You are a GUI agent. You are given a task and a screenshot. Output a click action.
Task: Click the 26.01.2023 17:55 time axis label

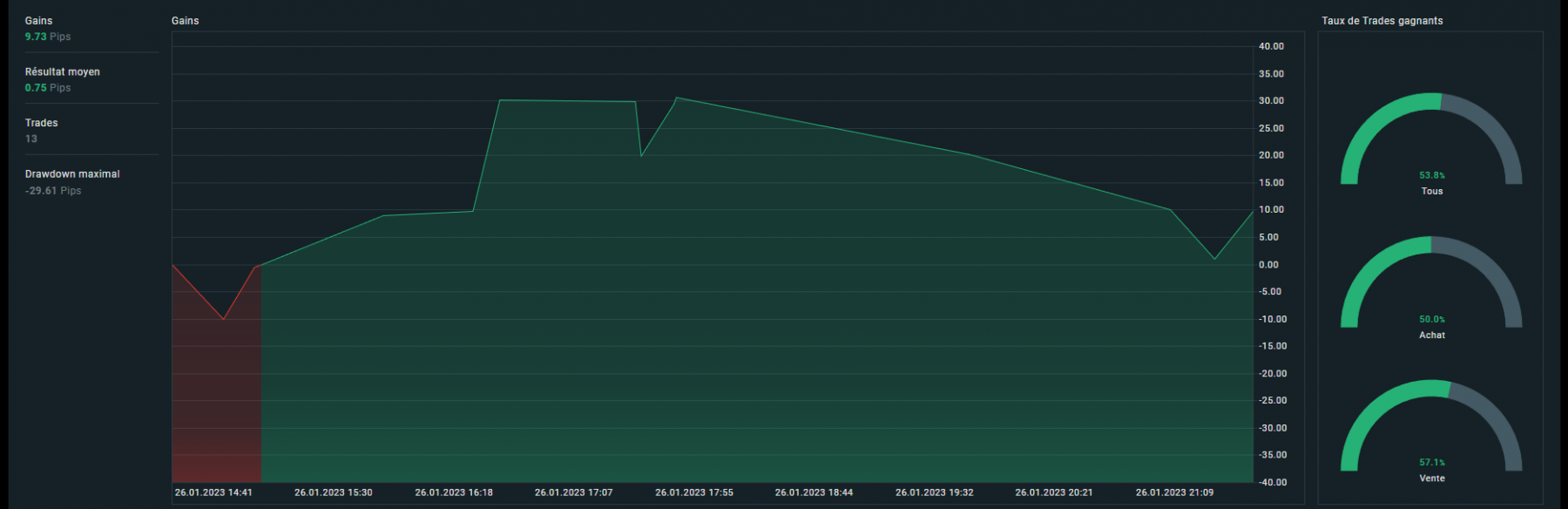pos(694,492)
